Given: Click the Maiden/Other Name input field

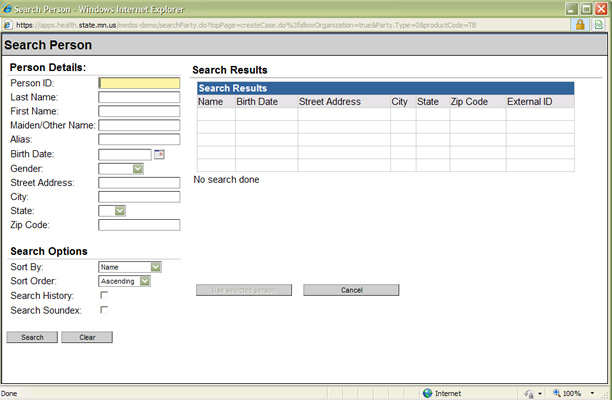Looking at the screenshot, I should 139,125.
